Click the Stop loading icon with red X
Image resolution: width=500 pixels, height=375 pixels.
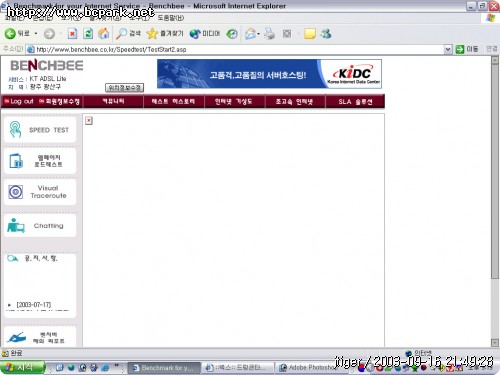(72, 34)
